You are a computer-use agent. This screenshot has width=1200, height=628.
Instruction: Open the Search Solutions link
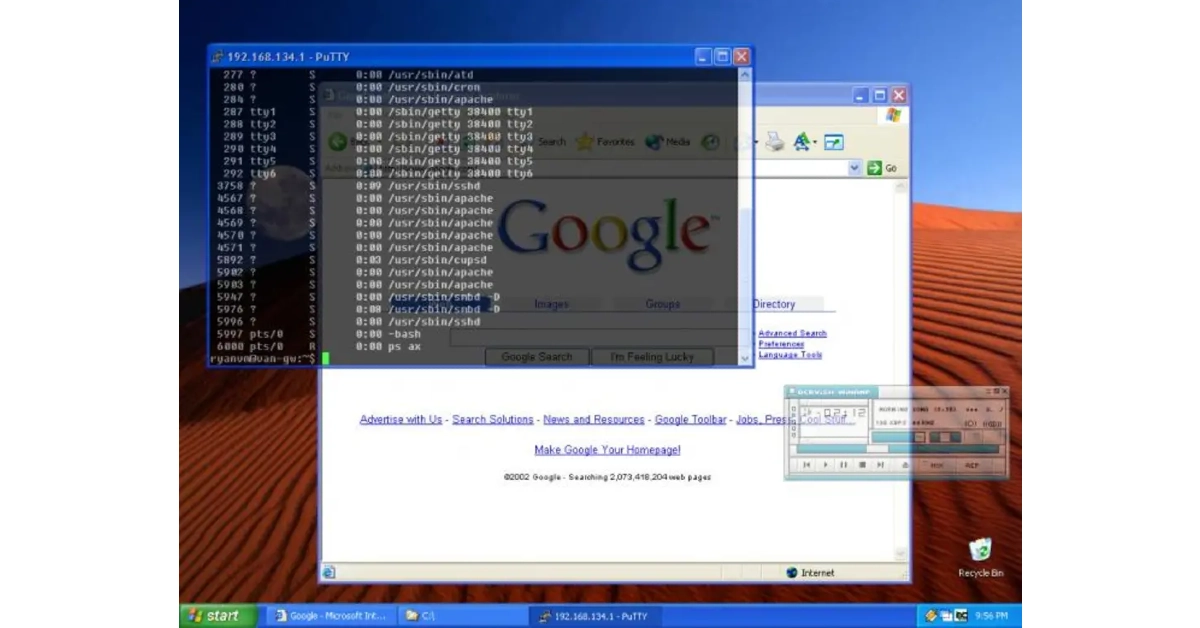492,420
